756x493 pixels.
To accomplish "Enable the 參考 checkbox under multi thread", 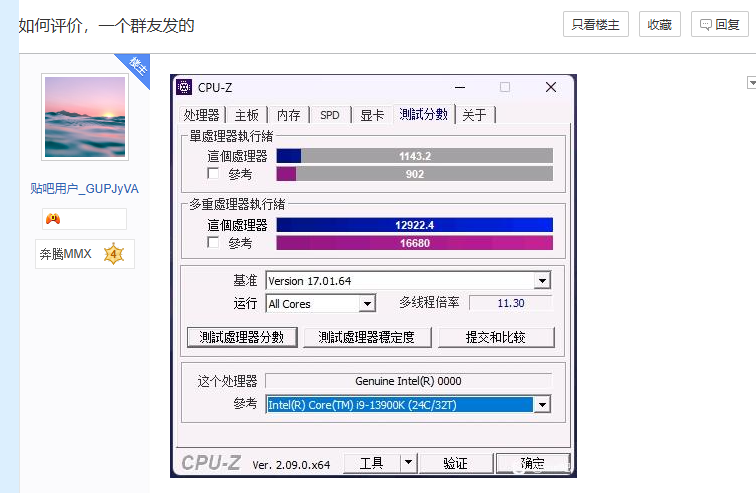I will pos(213,242).
